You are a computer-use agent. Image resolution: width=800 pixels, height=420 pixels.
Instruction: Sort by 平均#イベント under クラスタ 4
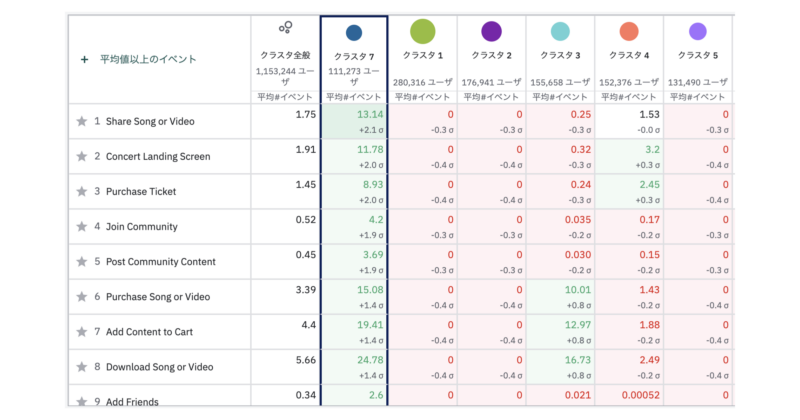(x=629, y=96)
